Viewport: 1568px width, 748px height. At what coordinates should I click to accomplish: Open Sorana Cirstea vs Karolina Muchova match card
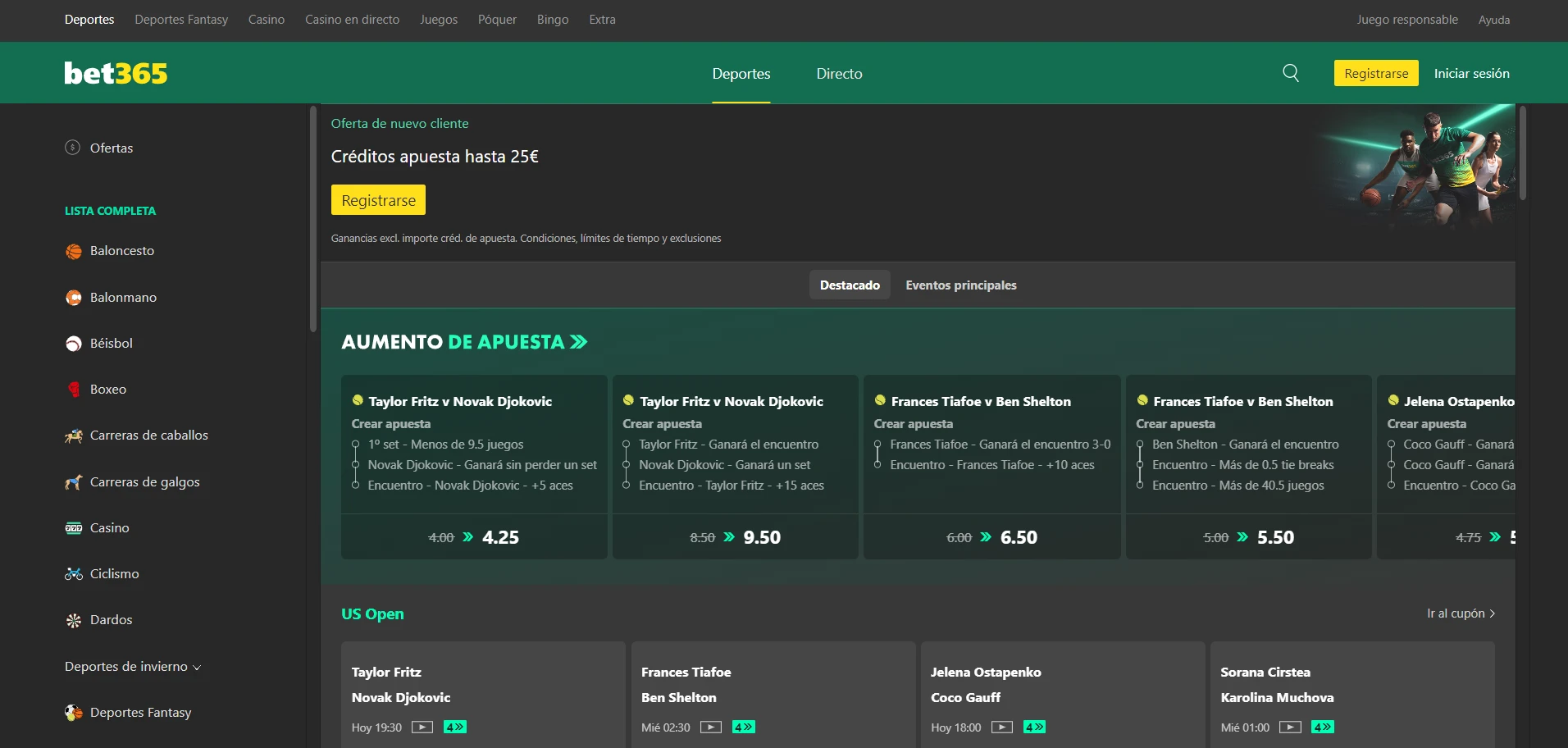pos(1352,695)
